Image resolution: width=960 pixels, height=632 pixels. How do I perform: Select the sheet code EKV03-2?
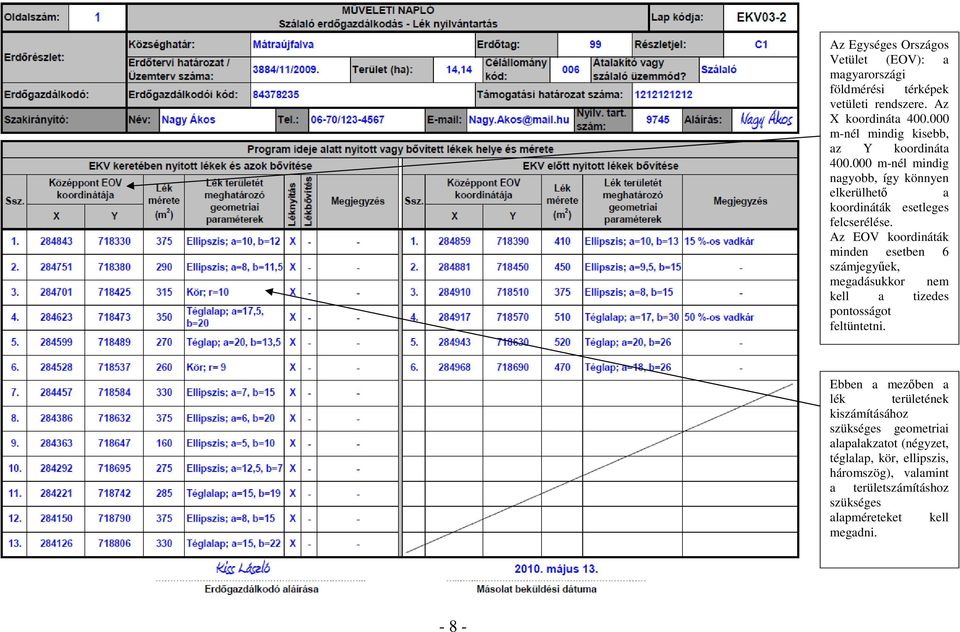tap(761, 17)
